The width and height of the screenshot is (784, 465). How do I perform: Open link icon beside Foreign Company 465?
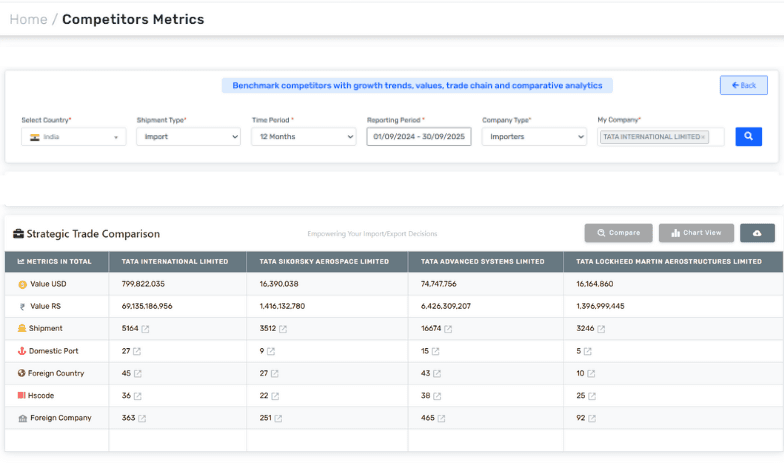click(441, 418)
